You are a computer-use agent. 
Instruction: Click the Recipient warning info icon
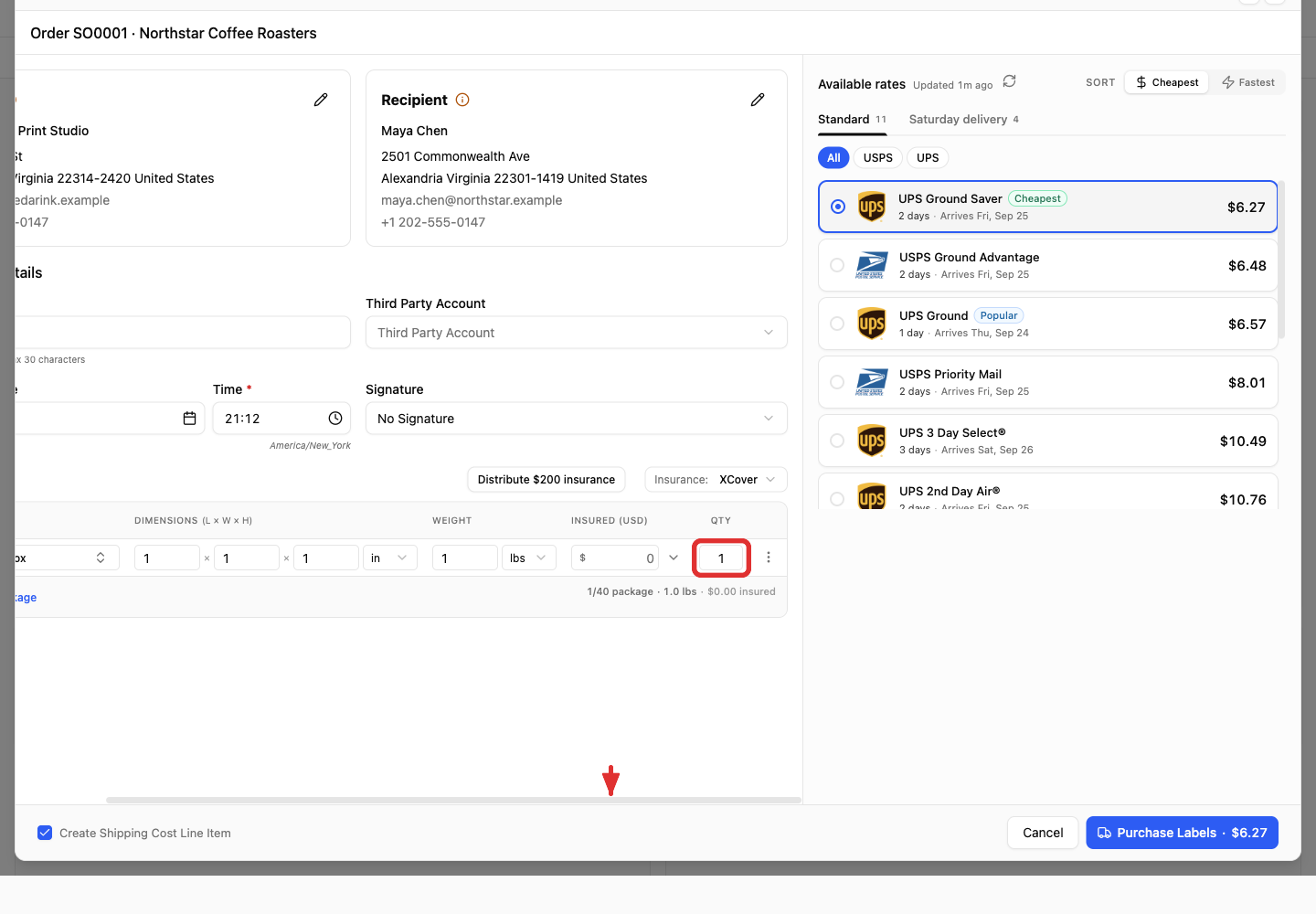pos(462,100)
